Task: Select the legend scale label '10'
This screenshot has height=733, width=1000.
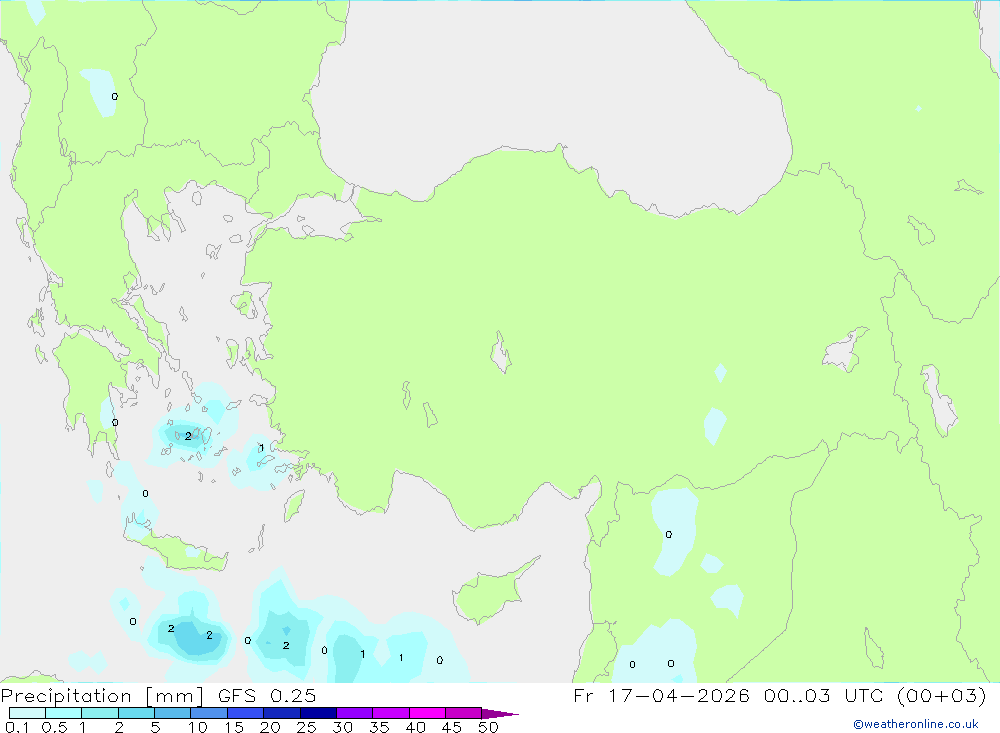Action: click(x=198, y=727)
